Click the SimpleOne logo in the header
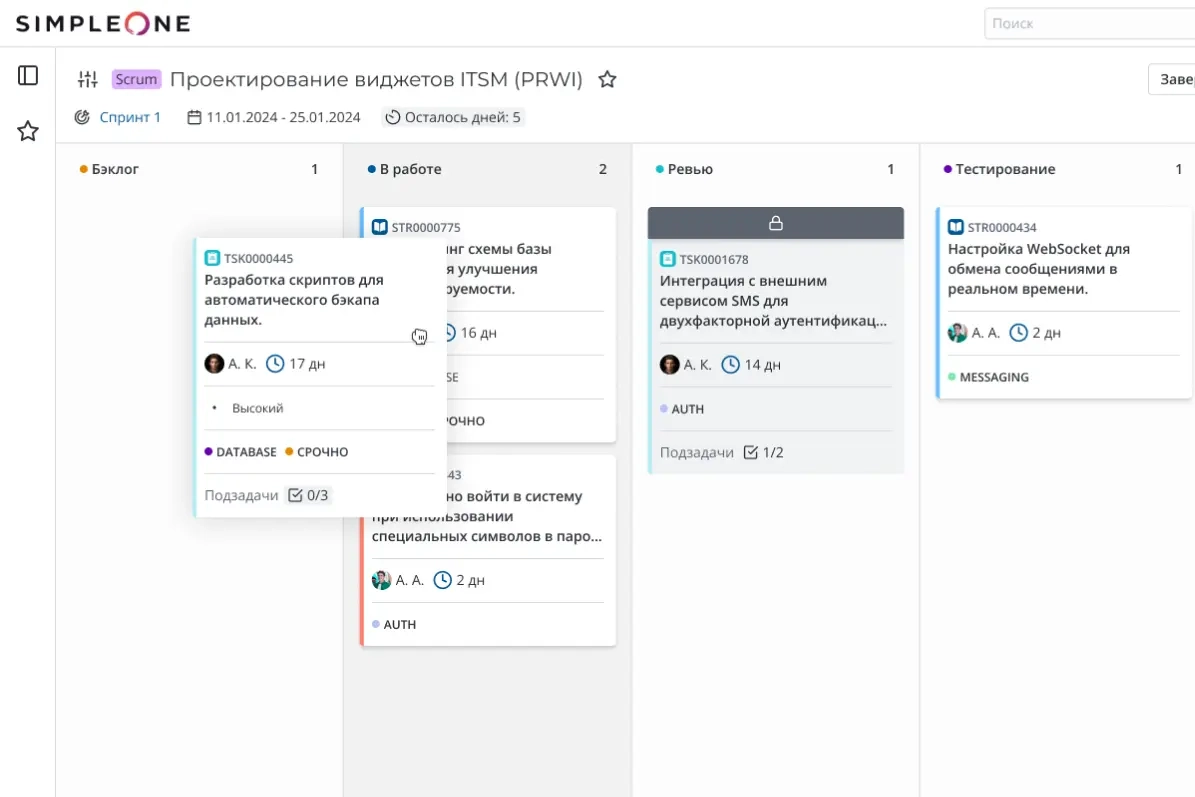The image size is (1195, 797). pyautogui.click(x=100, y=23)
